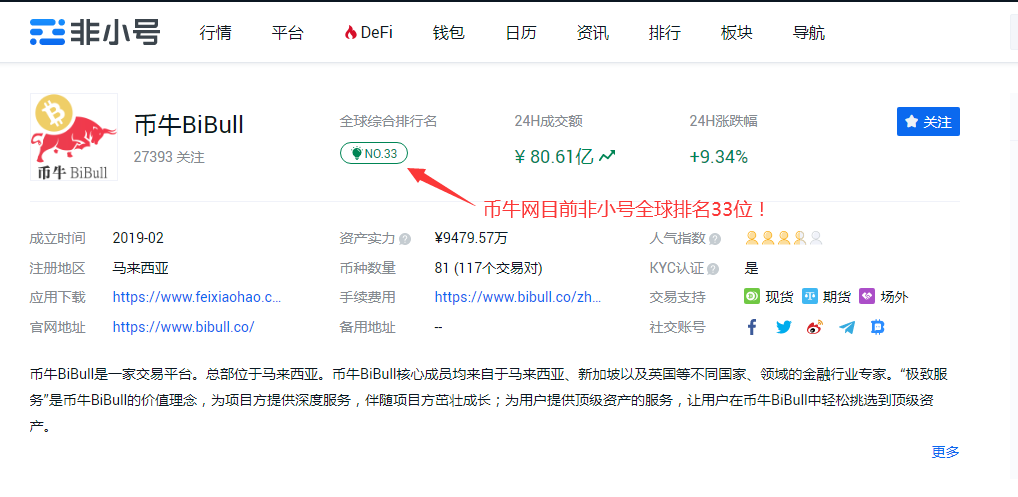Click the ¥9479.57万 asset value
The width and height of the screenshot is (1018, 497).
(471, 238)
